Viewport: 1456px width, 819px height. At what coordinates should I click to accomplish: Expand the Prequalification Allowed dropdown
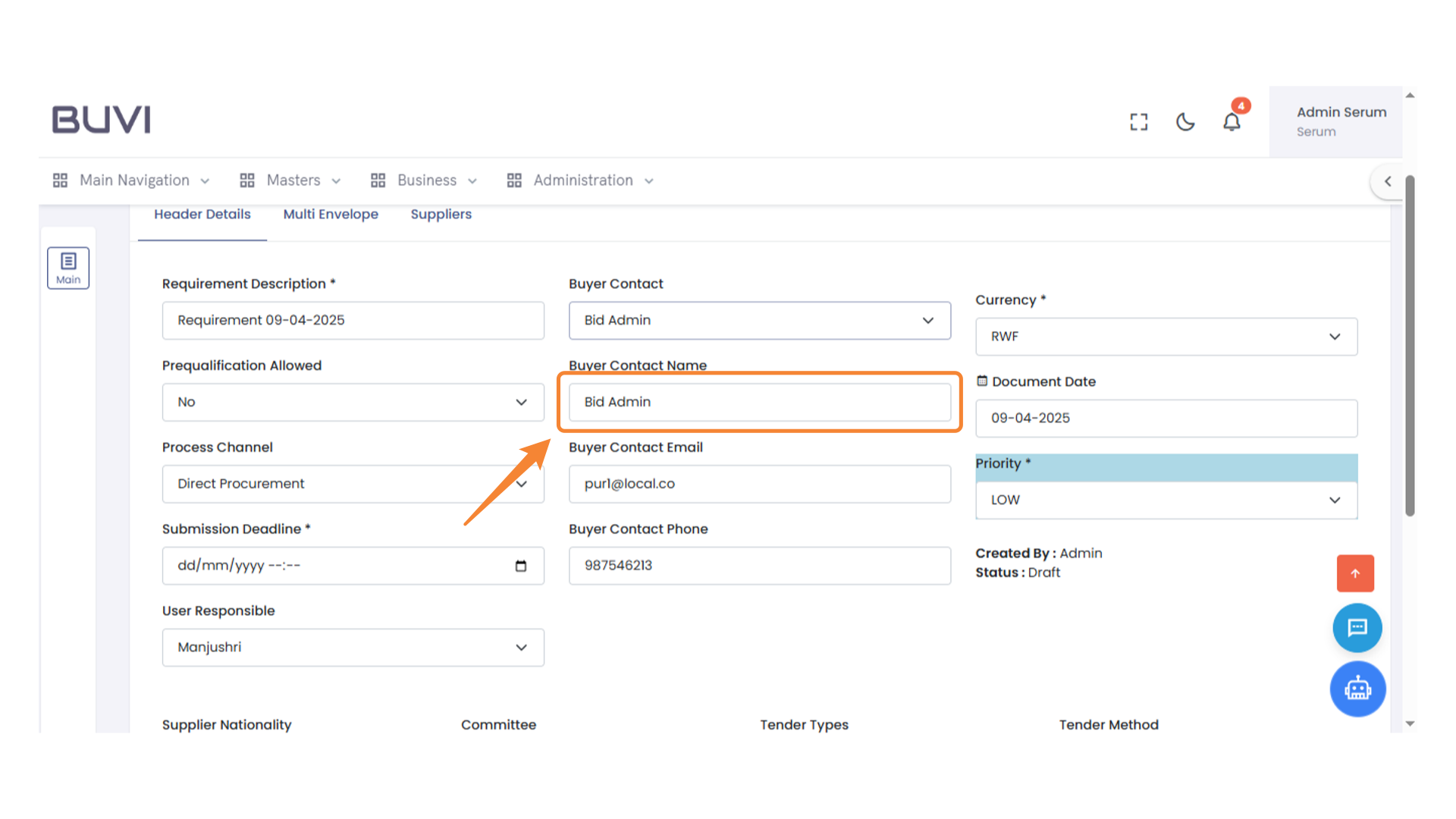(353, 403)
